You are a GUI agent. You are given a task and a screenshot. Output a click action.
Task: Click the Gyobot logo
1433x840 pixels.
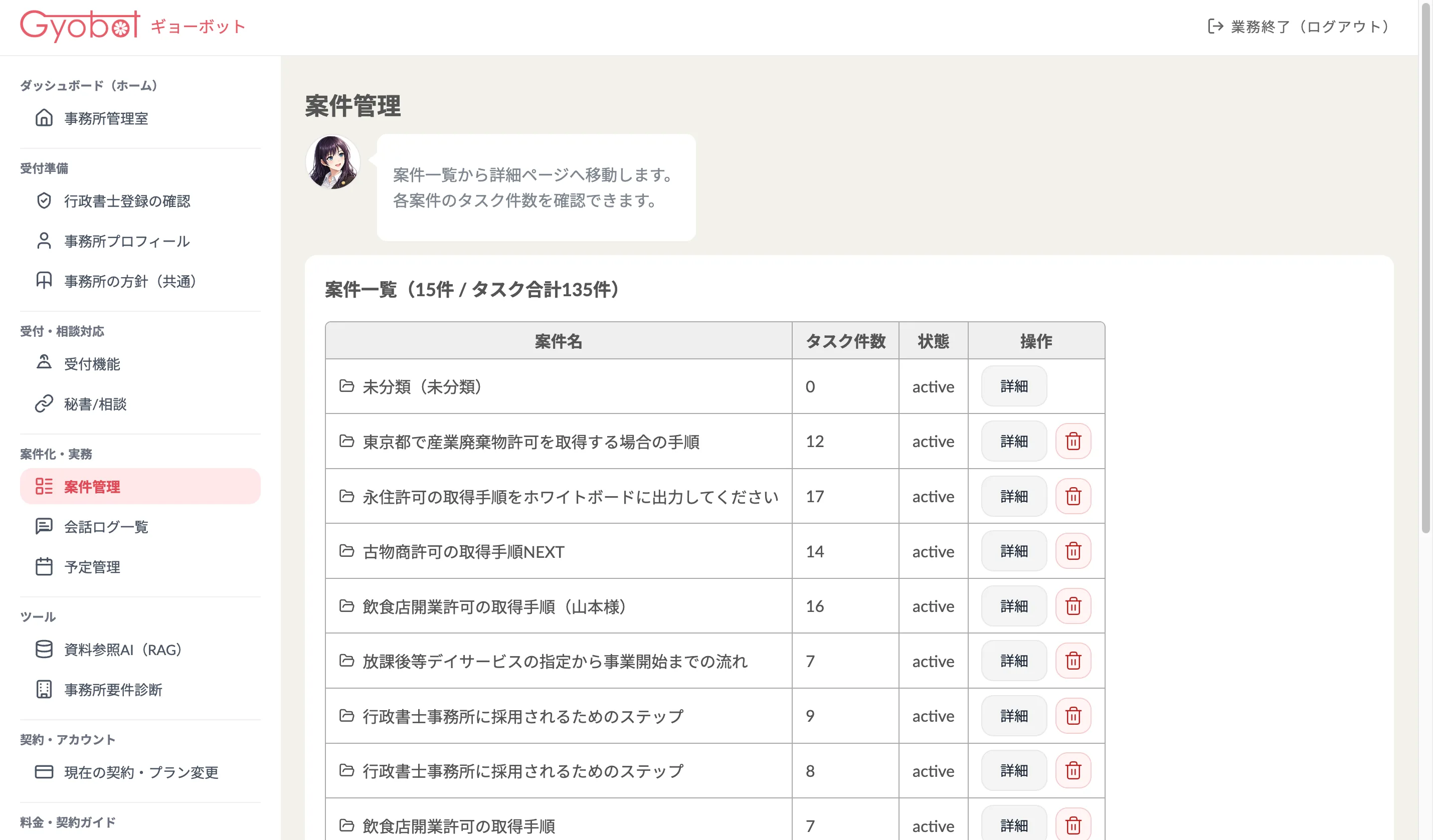tap(80, 26)
